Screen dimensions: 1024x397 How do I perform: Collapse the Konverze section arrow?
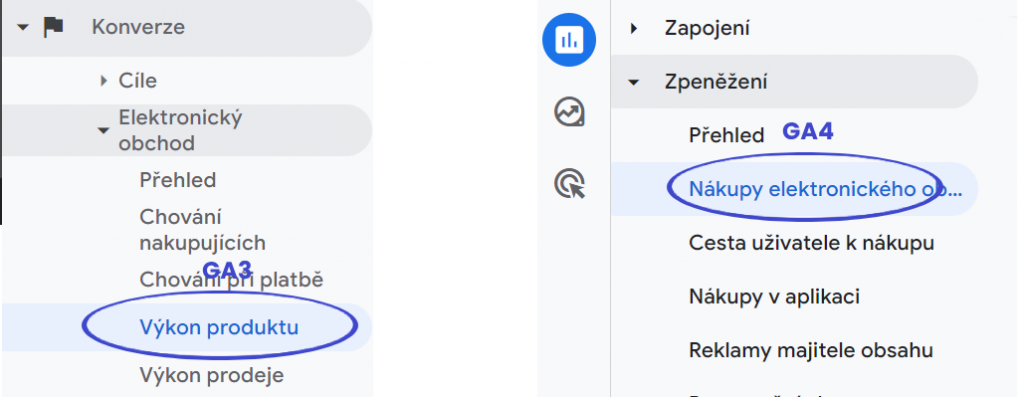pyautogui.click(x=24, y=27)
